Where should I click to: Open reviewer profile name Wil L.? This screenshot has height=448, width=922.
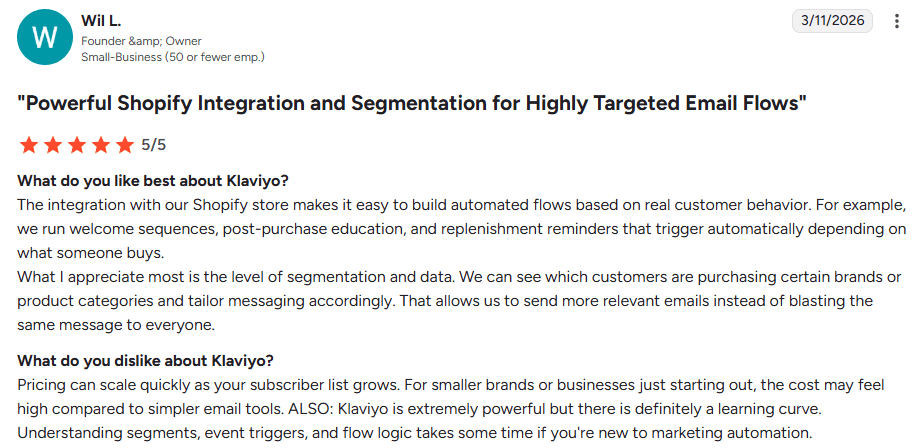pos(101,21)
